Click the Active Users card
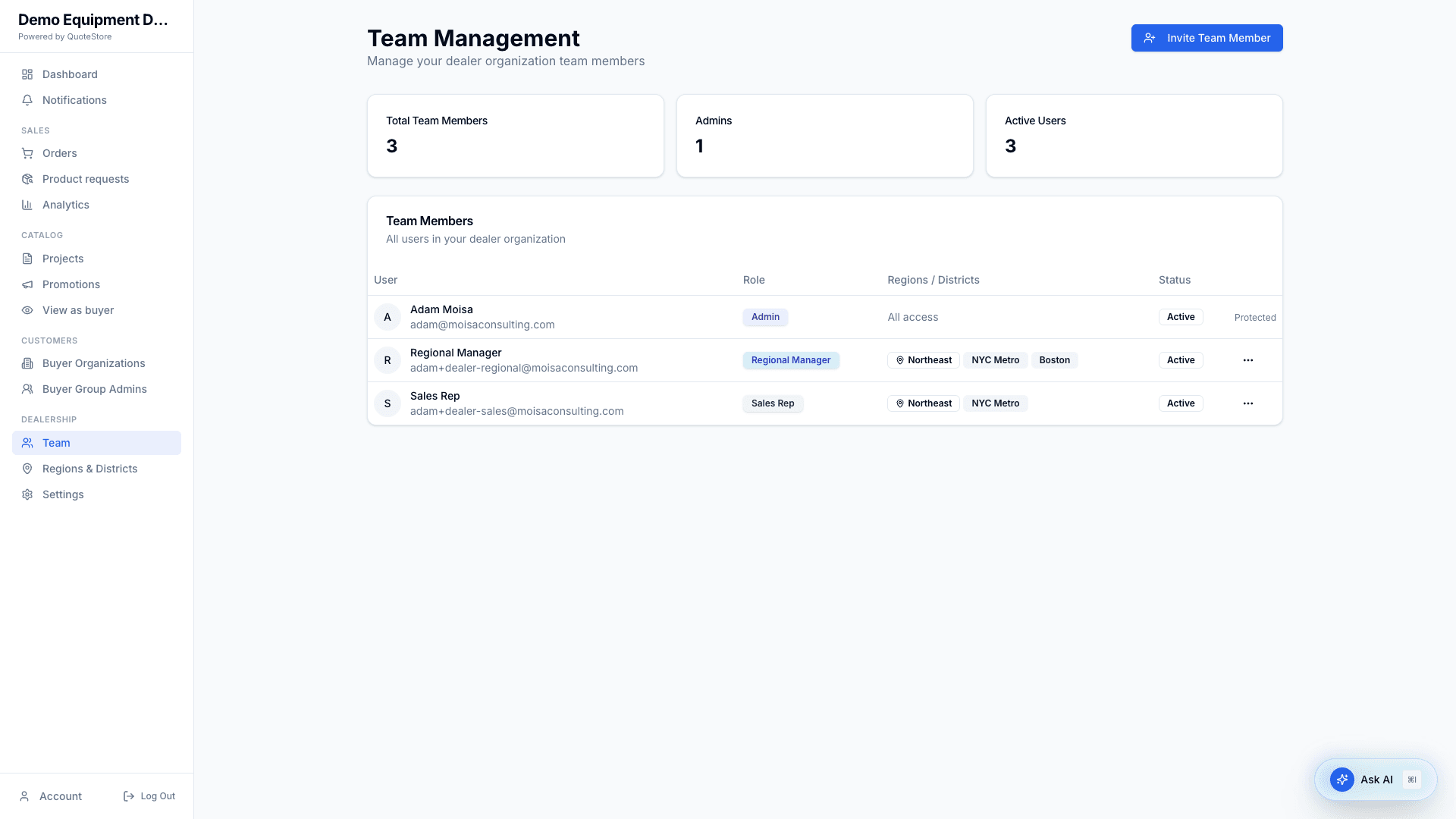 [1134, 136]
